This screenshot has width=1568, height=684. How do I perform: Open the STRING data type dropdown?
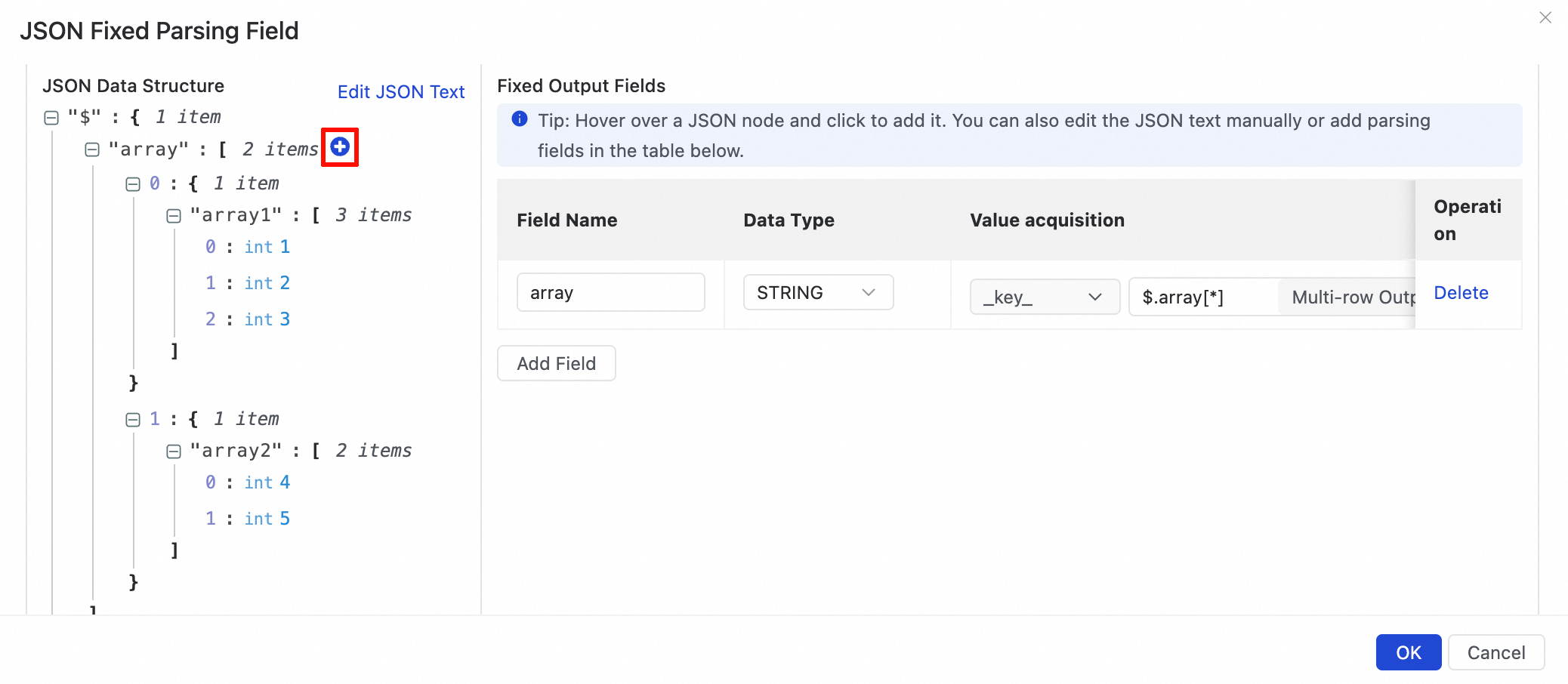817,292
